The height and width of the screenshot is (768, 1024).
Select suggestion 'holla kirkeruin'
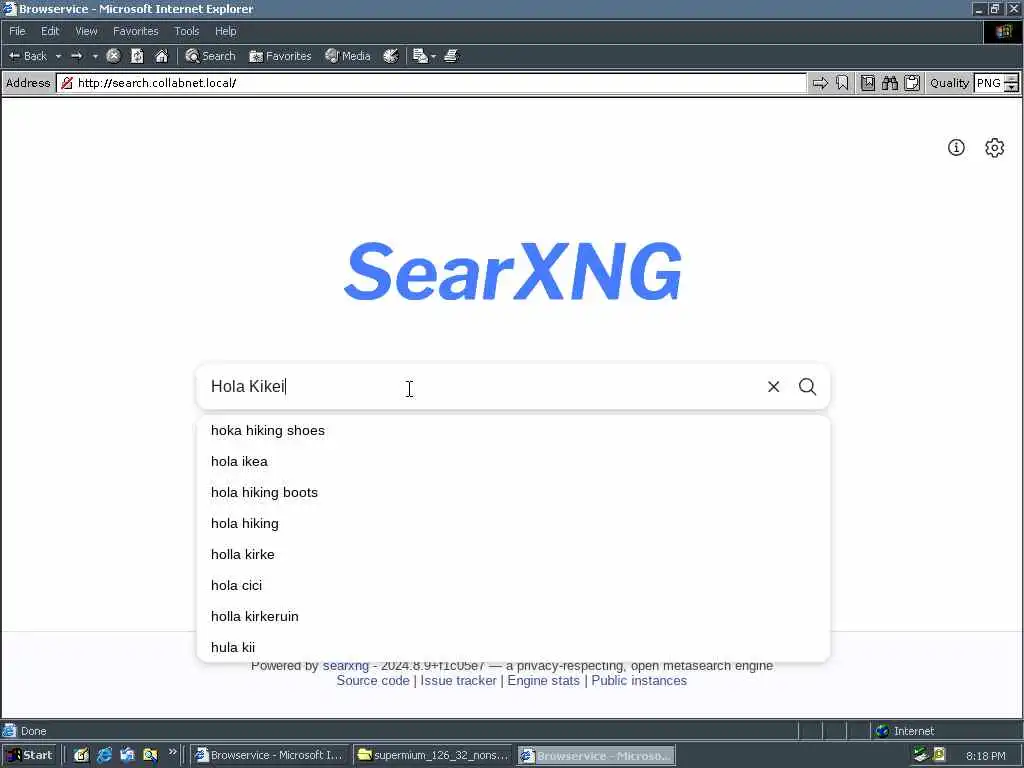(513, 616)
